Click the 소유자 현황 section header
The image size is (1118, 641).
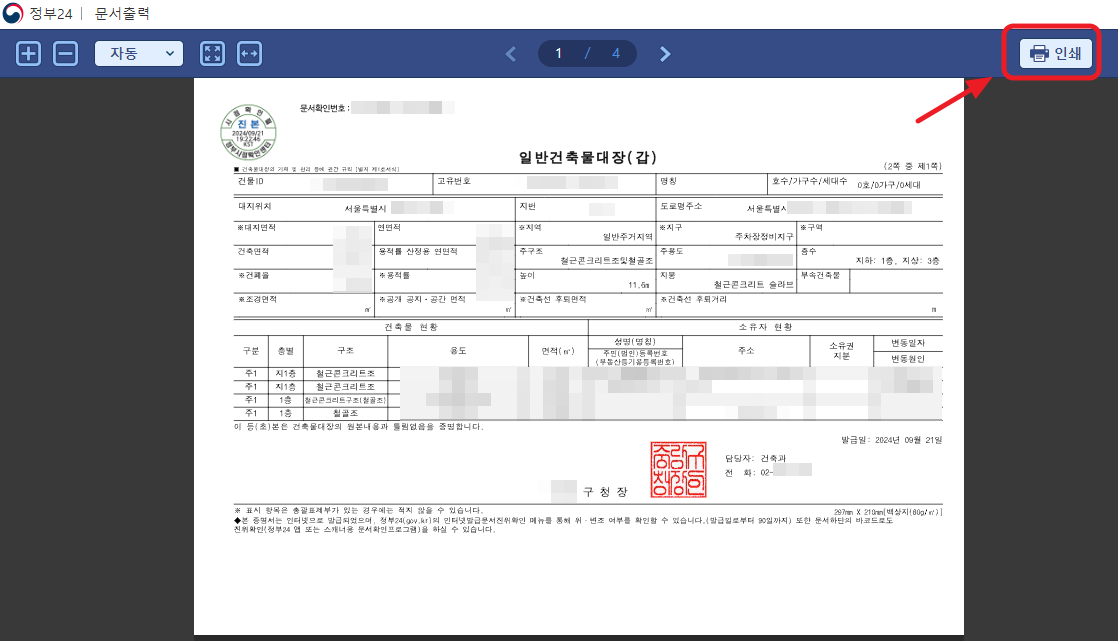point(765,327)
